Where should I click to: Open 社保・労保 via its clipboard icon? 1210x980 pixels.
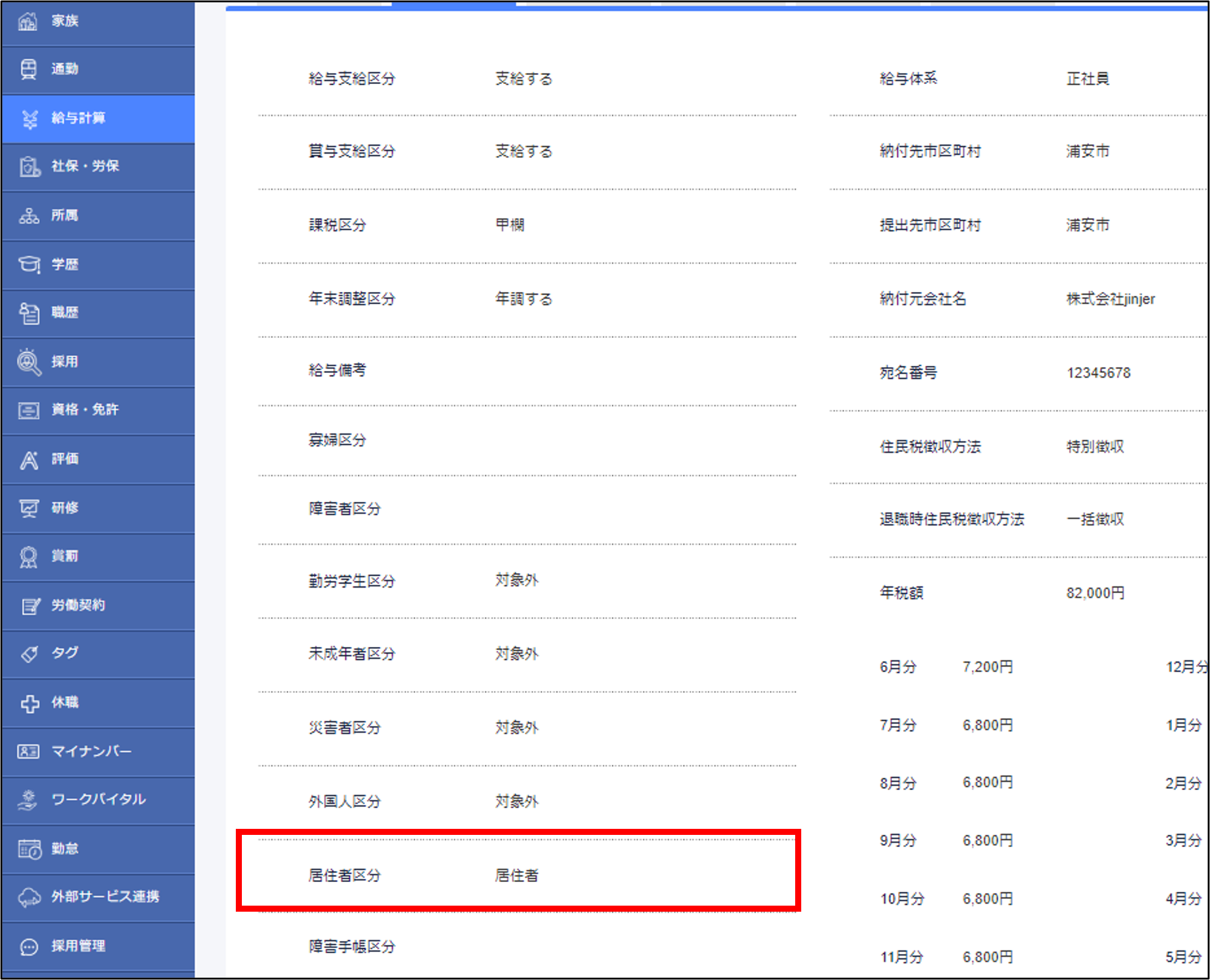tap(29, 166)
